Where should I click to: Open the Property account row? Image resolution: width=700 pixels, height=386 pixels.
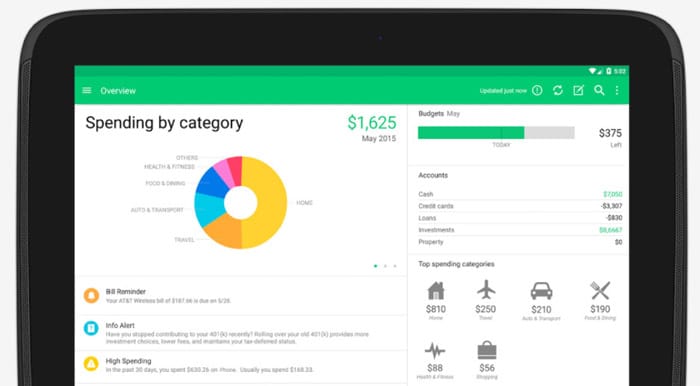click(x=520, y=242)
